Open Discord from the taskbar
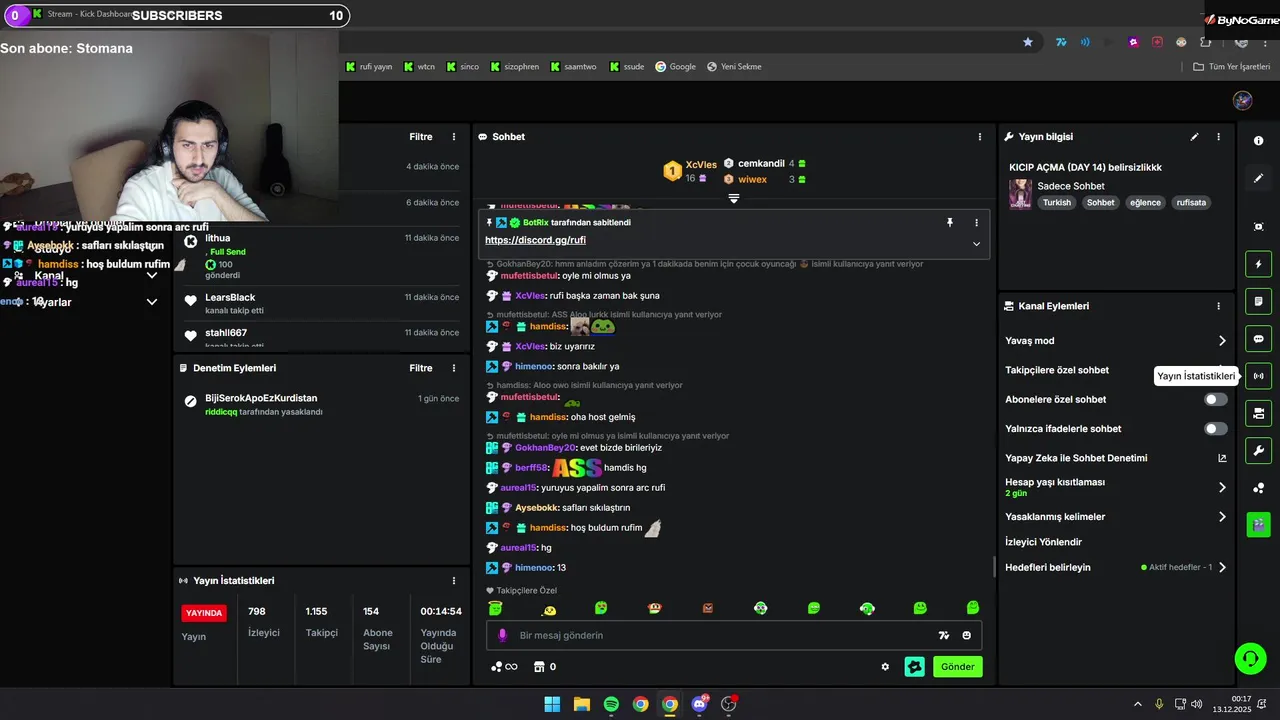Viewport: 1280px width, 720px height. point(699,704)
